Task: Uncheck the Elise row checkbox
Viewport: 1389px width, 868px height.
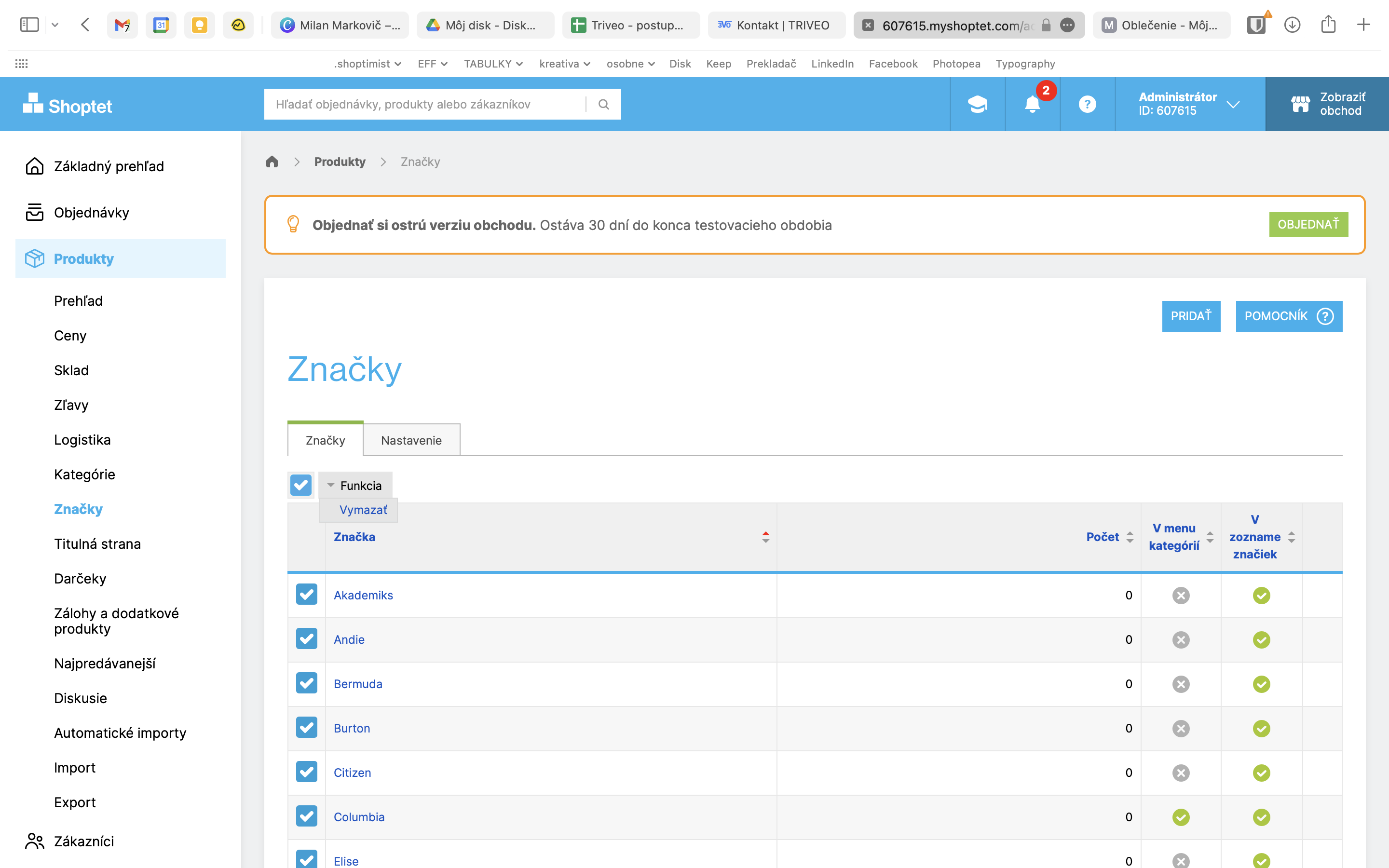Action: 307,859
